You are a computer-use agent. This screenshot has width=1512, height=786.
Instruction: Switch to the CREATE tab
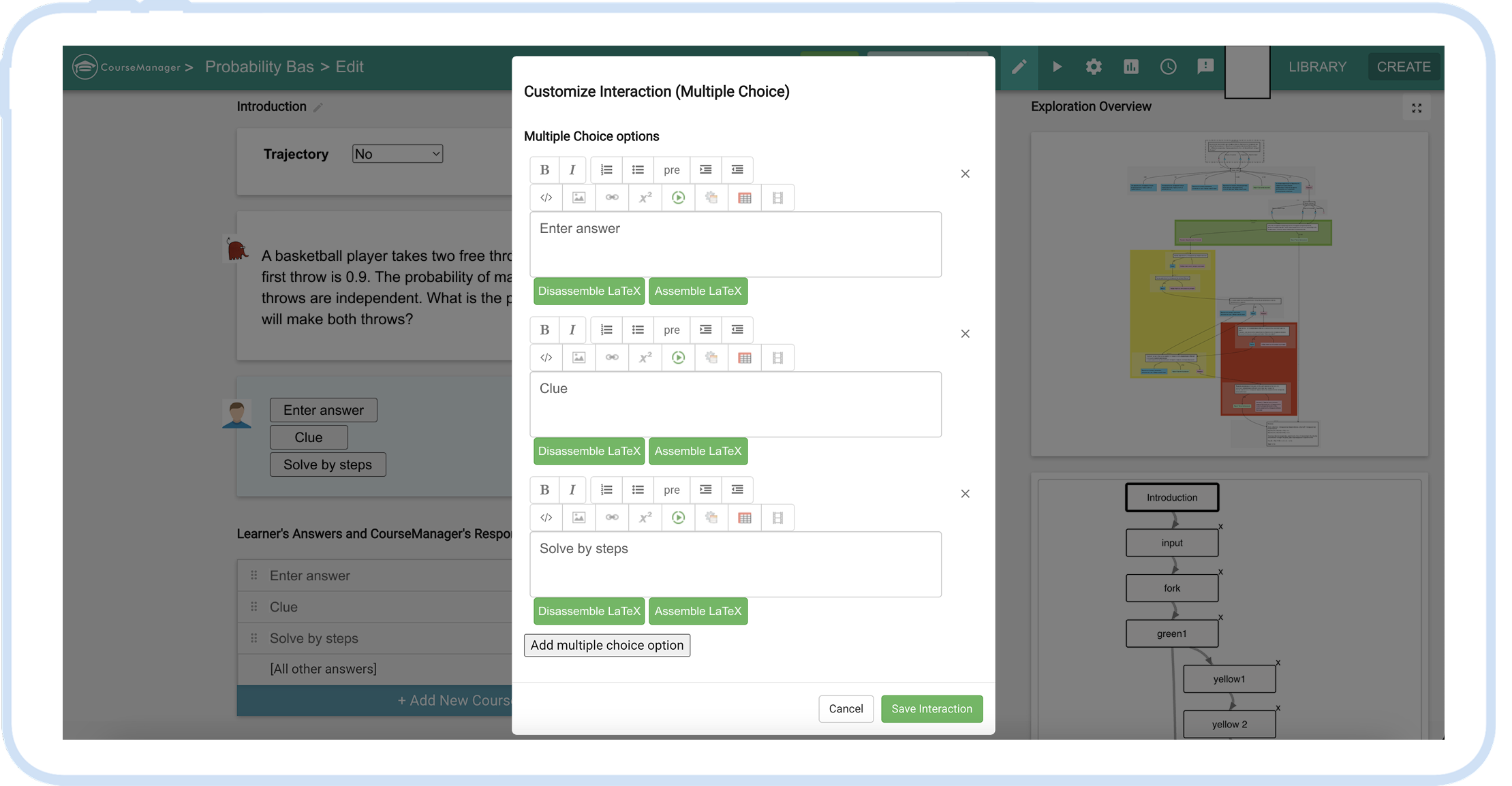click(1403, 66)
